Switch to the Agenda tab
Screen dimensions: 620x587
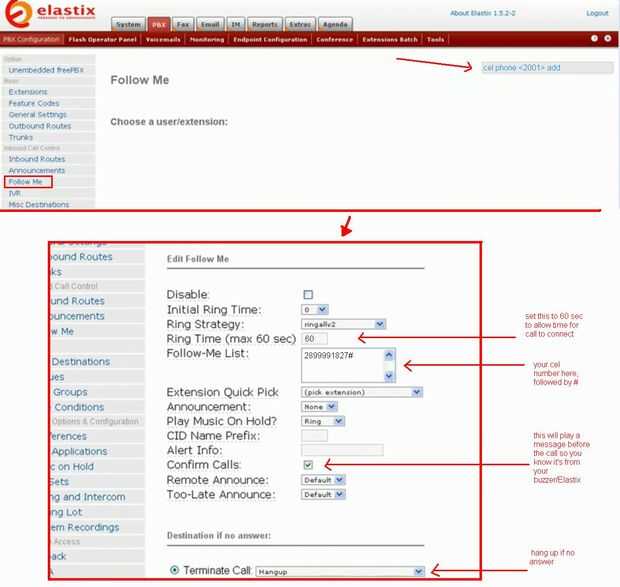[335, 24]
